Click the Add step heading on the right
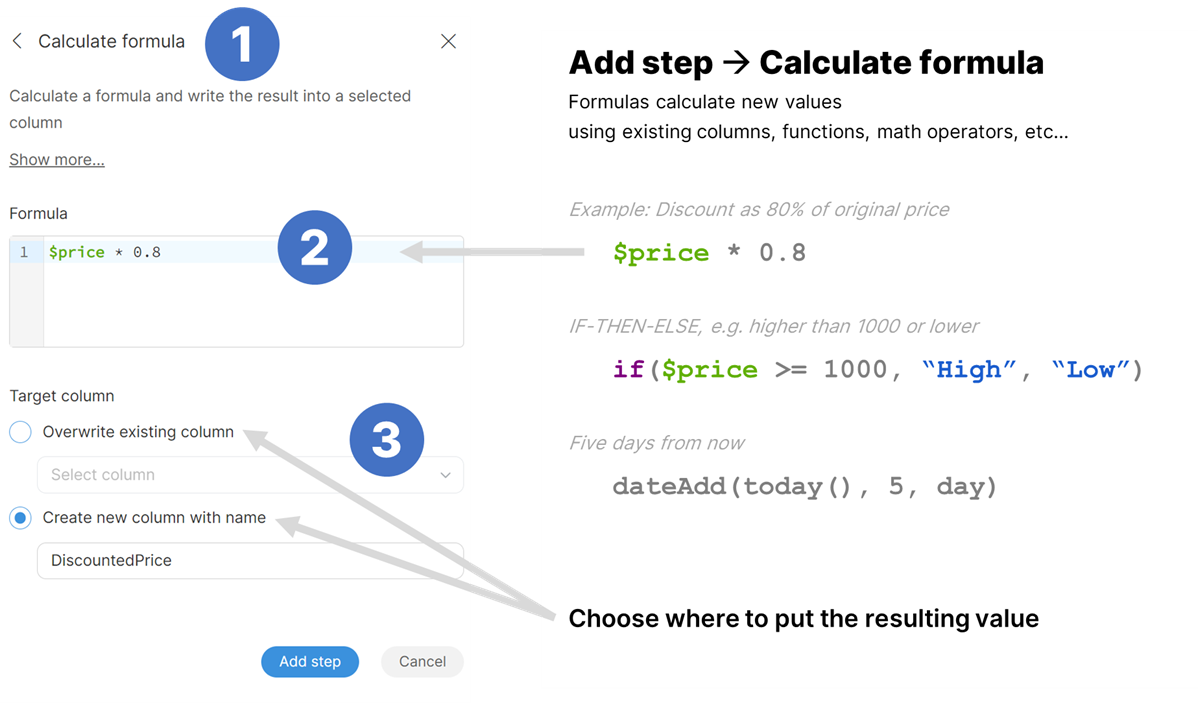Viewport: 1198px width, 703px height. [805, 62]
